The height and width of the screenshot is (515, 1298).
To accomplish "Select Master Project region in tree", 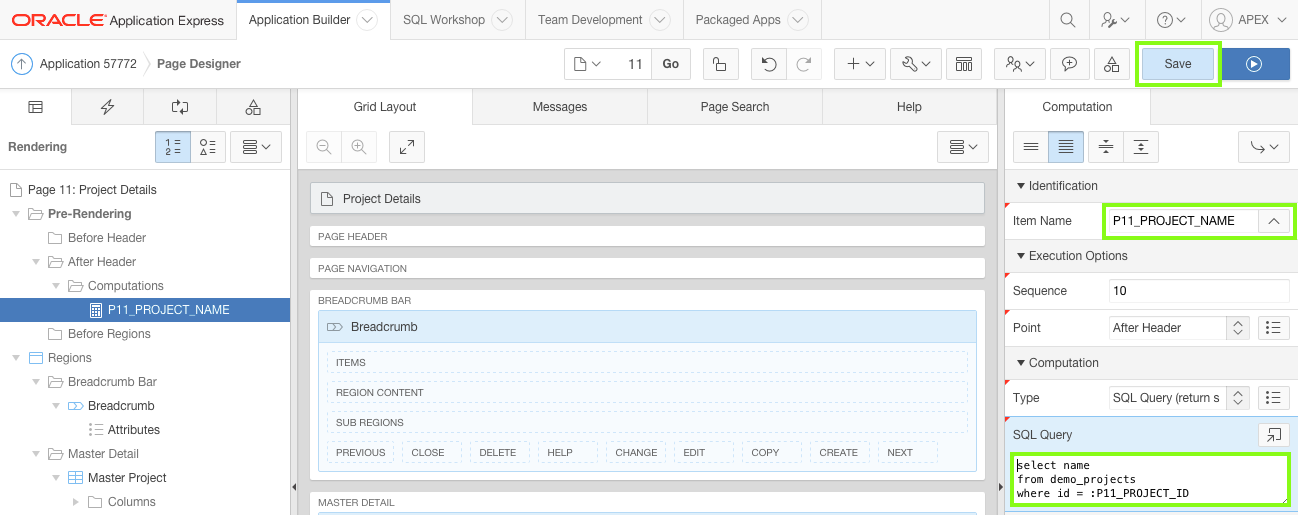I will coord(127,478).
